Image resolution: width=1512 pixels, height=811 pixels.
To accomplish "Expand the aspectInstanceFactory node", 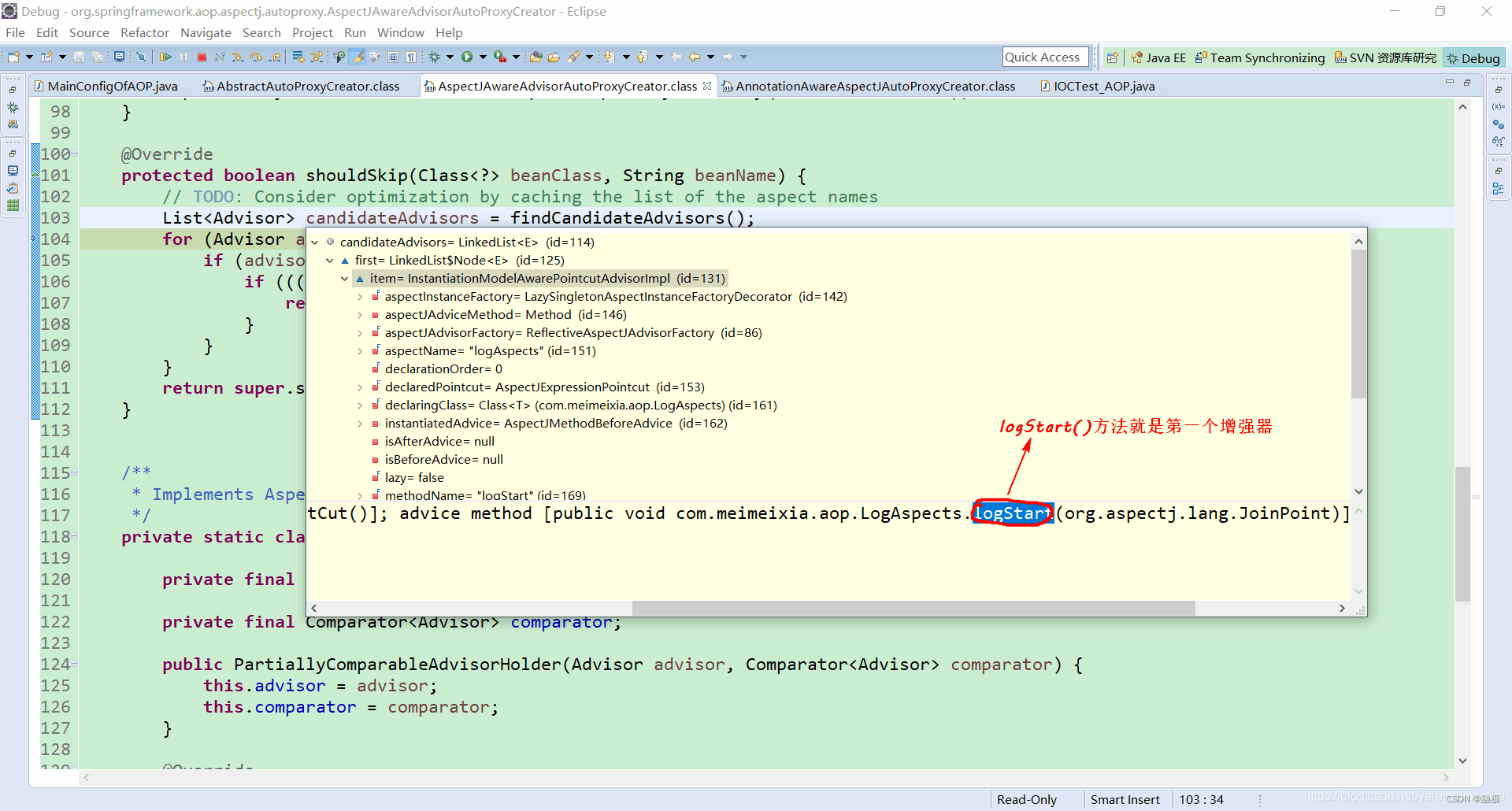I will 360,297.
